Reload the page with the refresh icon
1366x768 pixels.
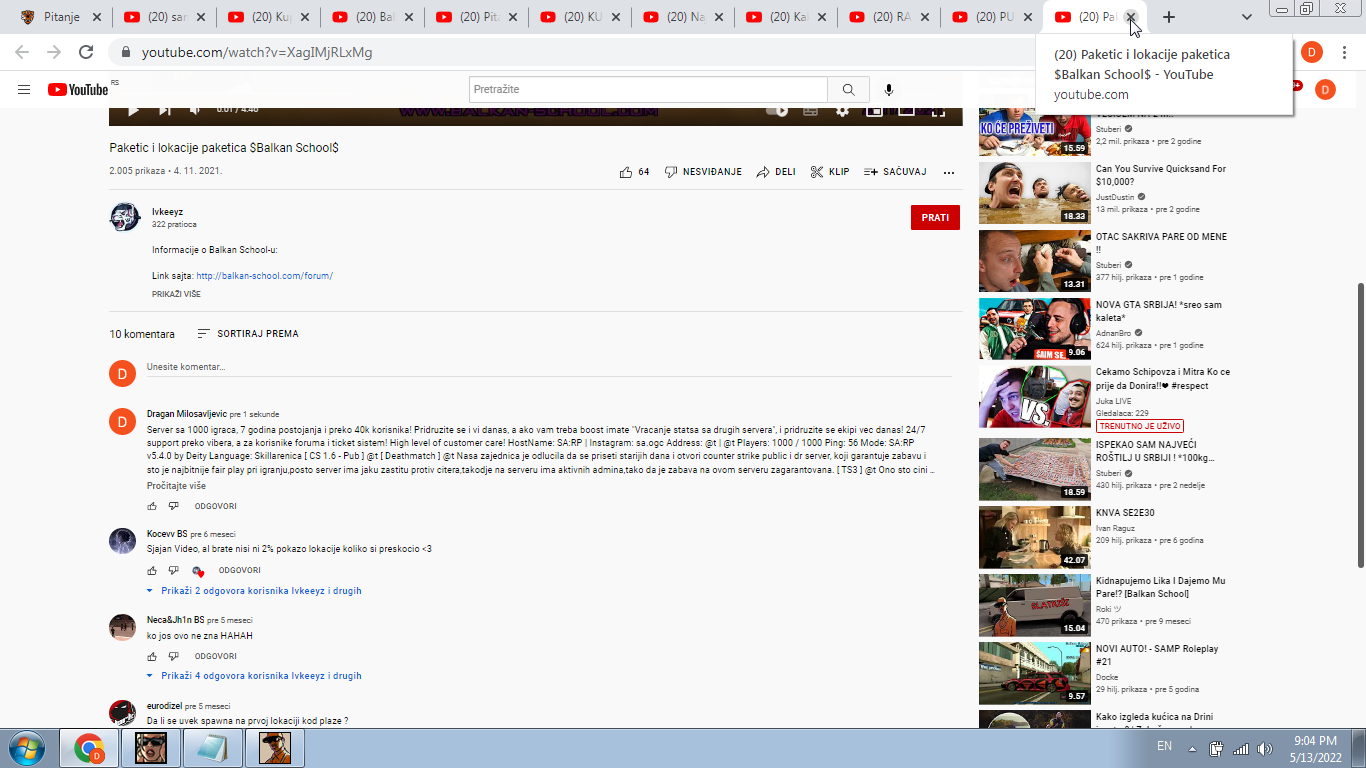click(86, 52)
